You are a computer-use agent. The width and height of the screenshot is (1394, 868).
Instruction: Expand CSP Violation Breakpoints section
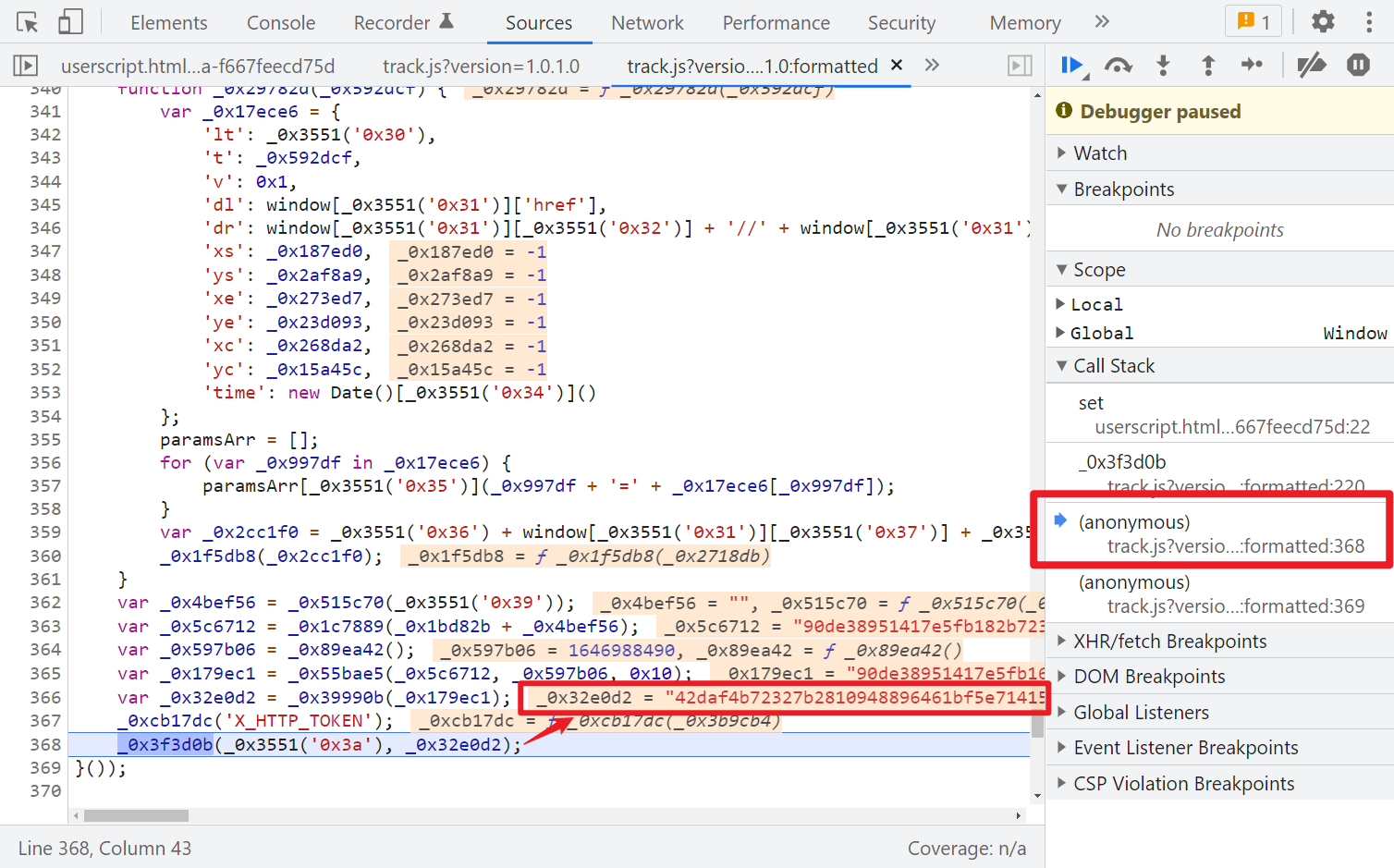(x=1219, y=783)
